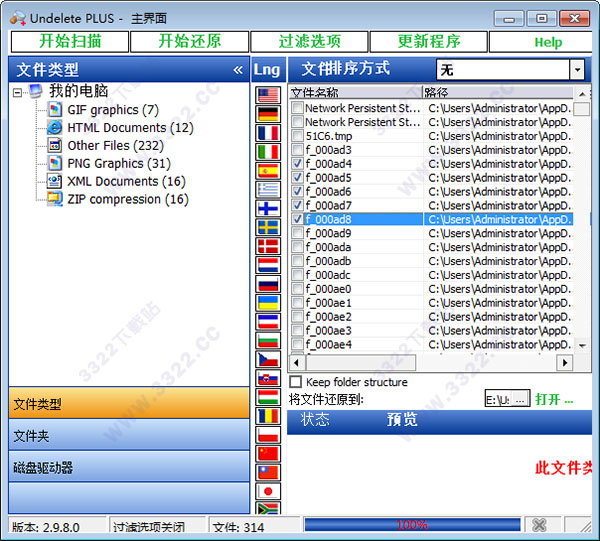Click the 开始还原 button
Image resolution: width=600 pixels, height=541 pixels.
tap(189, 41)
